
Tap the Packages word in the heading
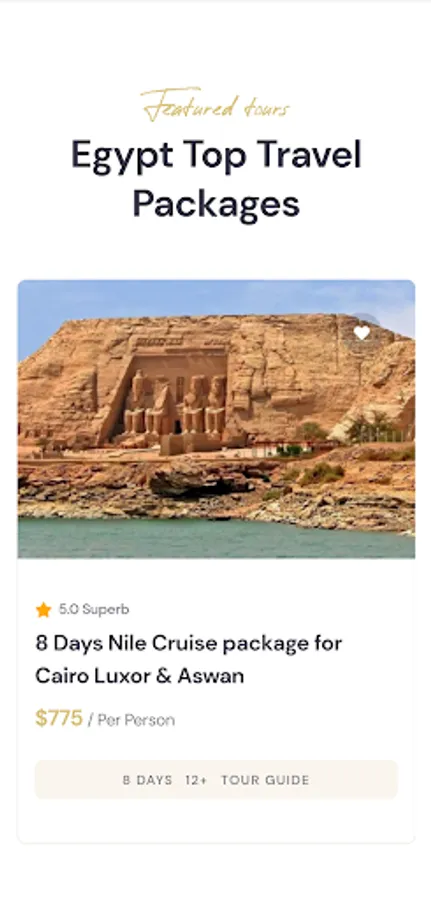coord(216,204)
